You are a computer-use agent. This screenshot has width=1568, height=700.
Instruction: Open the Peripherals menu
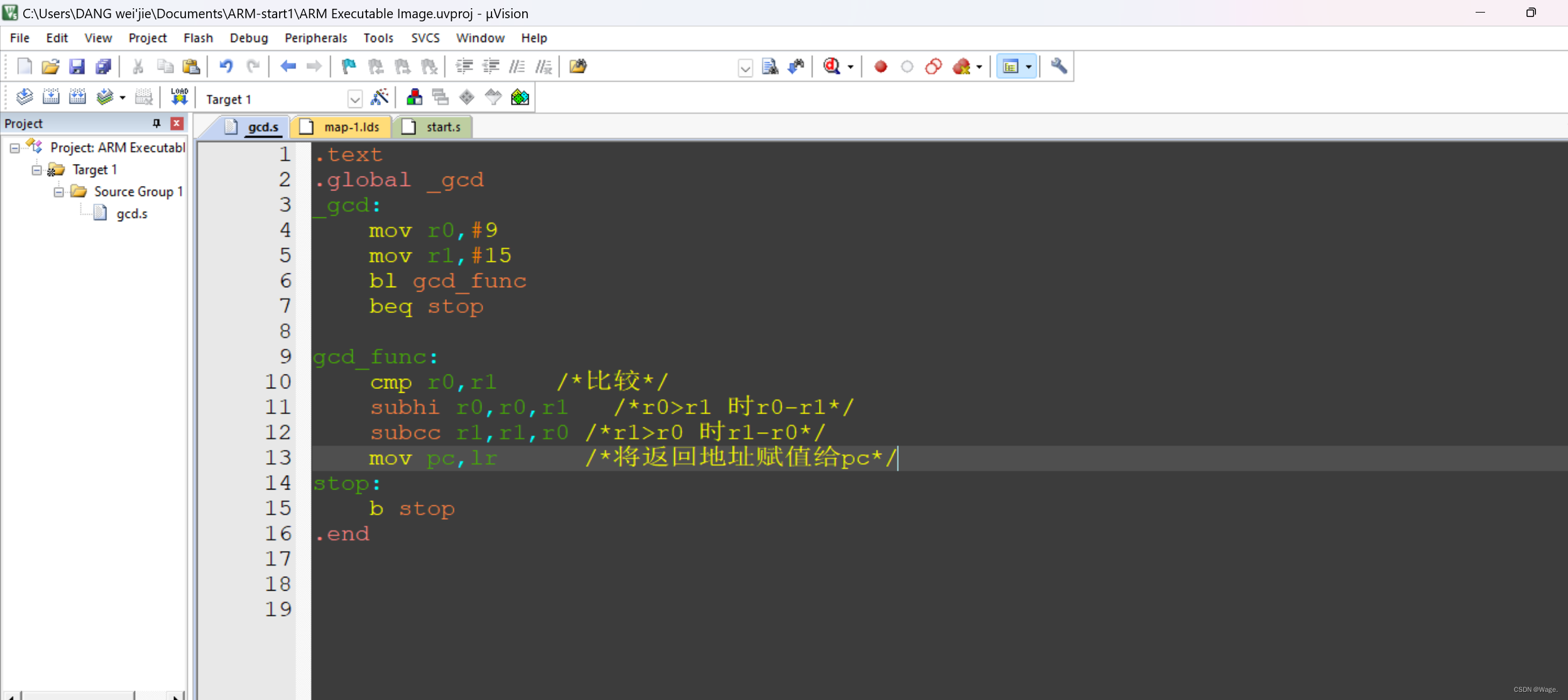pos(315,38)
